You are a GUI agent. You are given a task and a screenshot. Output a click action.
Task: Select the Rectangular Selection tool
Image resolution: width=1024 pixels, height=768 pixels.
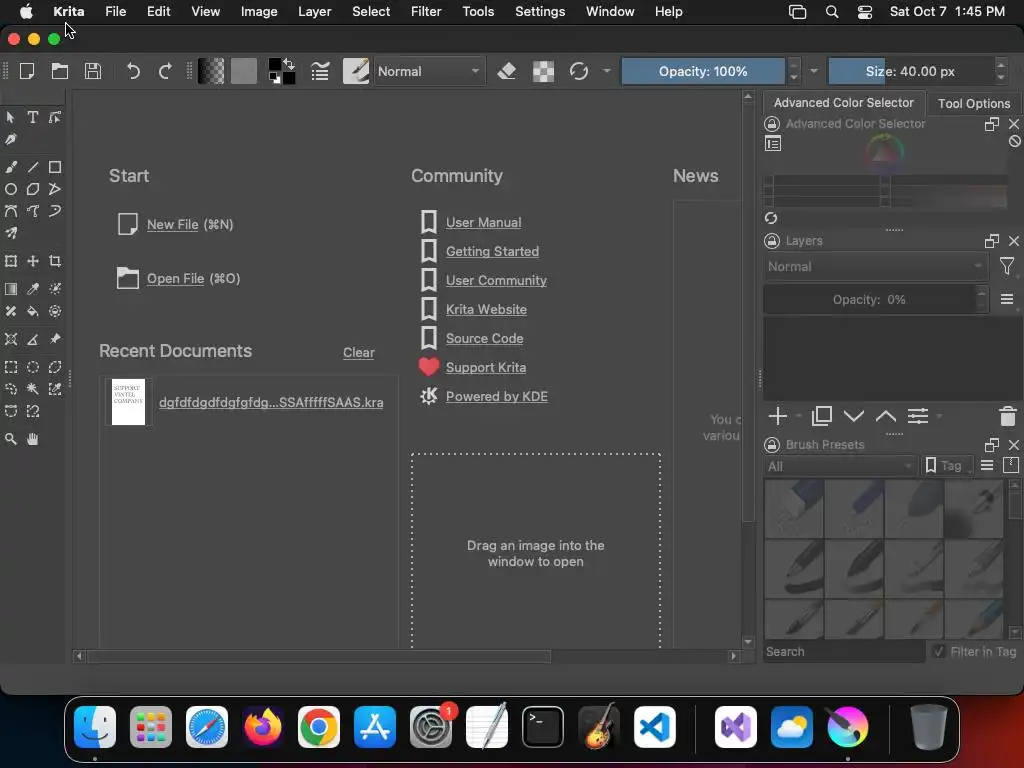coord(10,367)
